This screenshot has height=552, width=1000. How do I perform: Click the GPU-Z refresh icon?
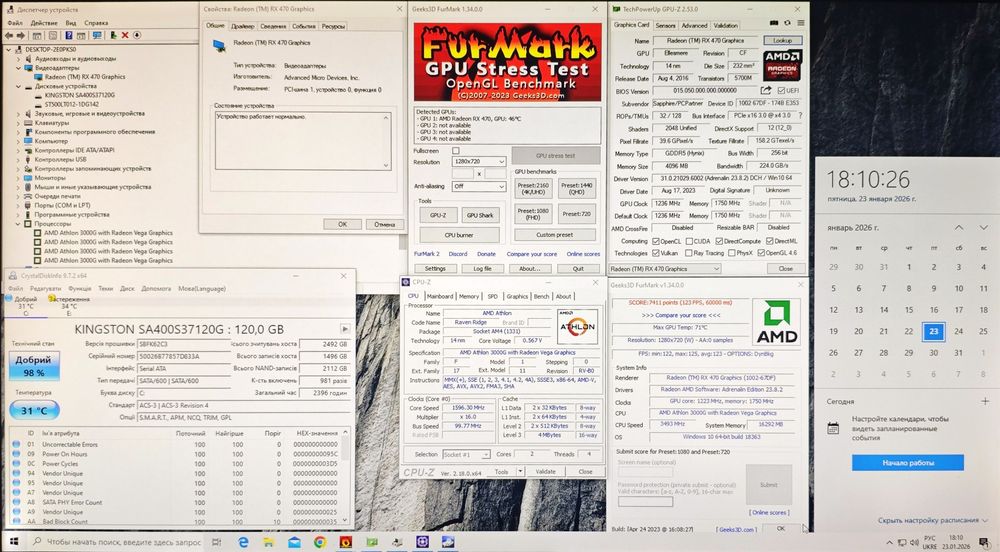(x=788, y=23)
